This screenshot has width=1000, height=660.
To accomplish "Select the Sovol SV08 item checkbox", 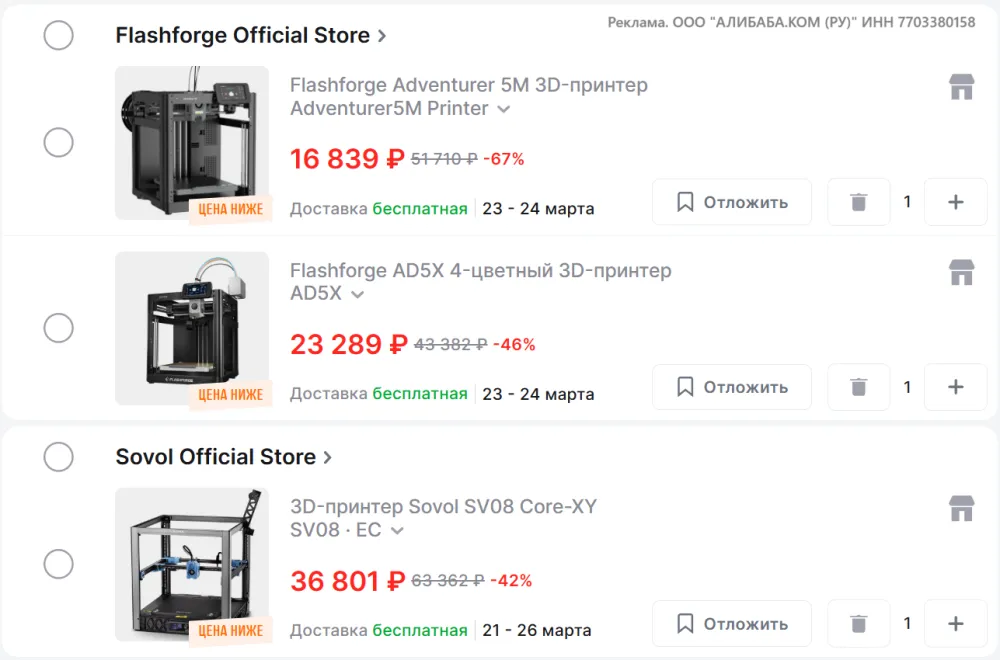I will (x=59, y=564).
